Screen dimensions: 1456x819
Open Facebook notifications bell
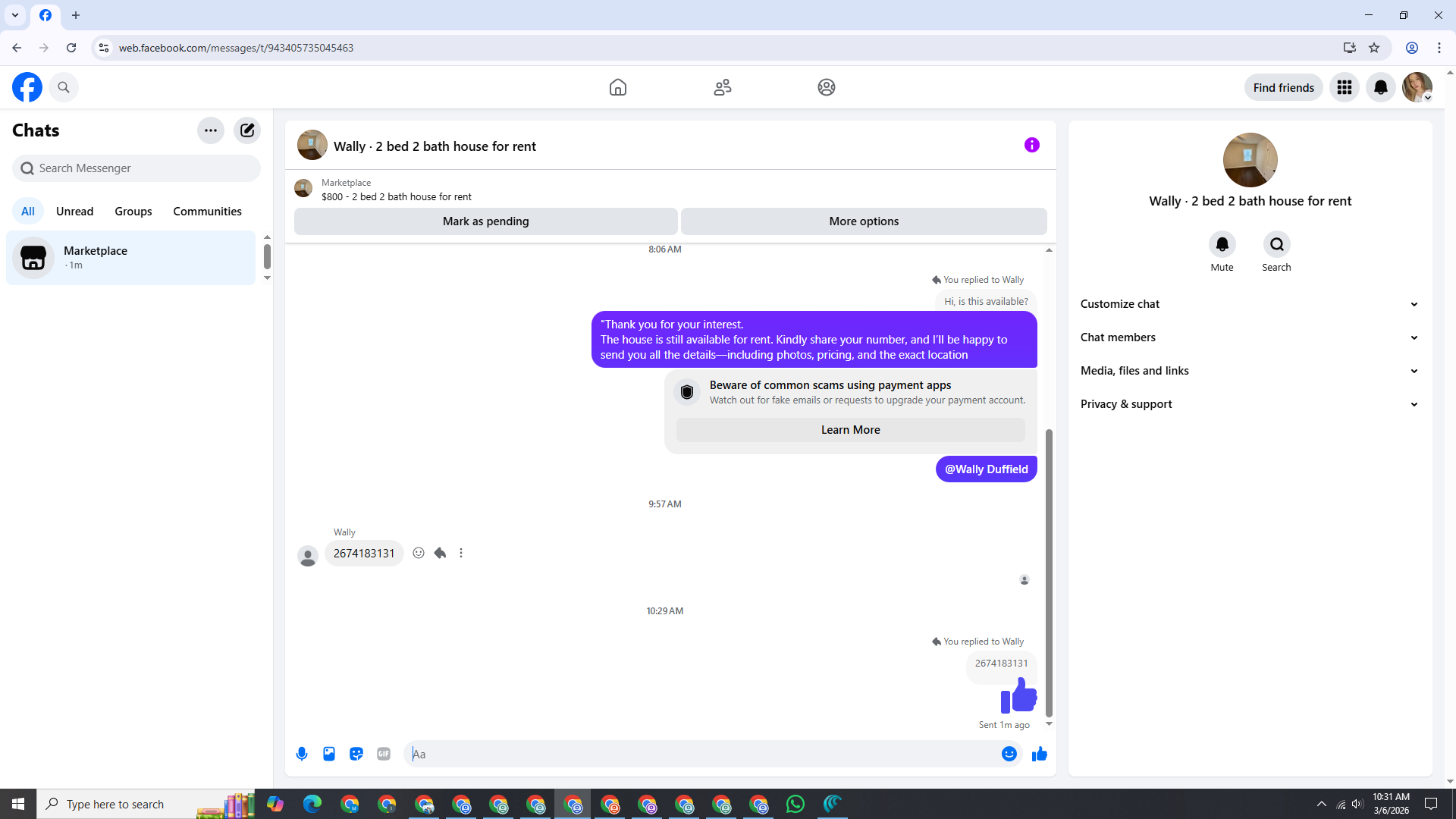(1381, 87)
